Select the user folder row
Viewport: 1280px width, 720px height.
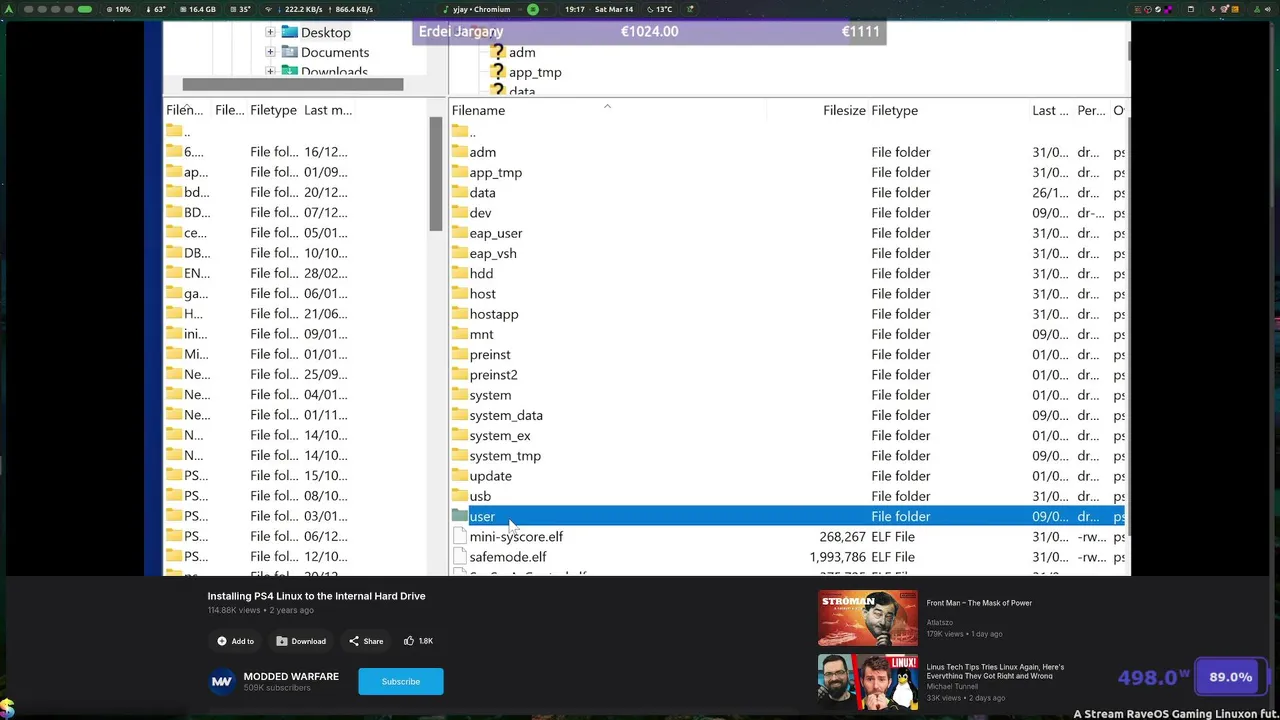[788, 516]
